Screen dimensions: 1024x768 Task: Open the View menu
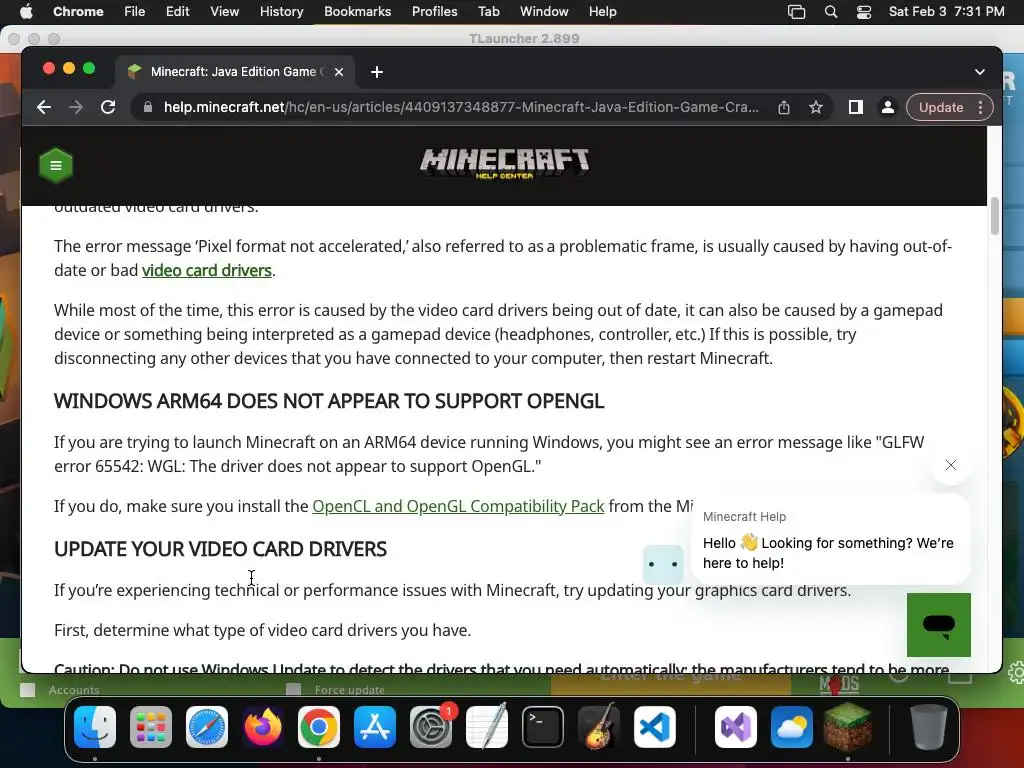coord(224,11)
